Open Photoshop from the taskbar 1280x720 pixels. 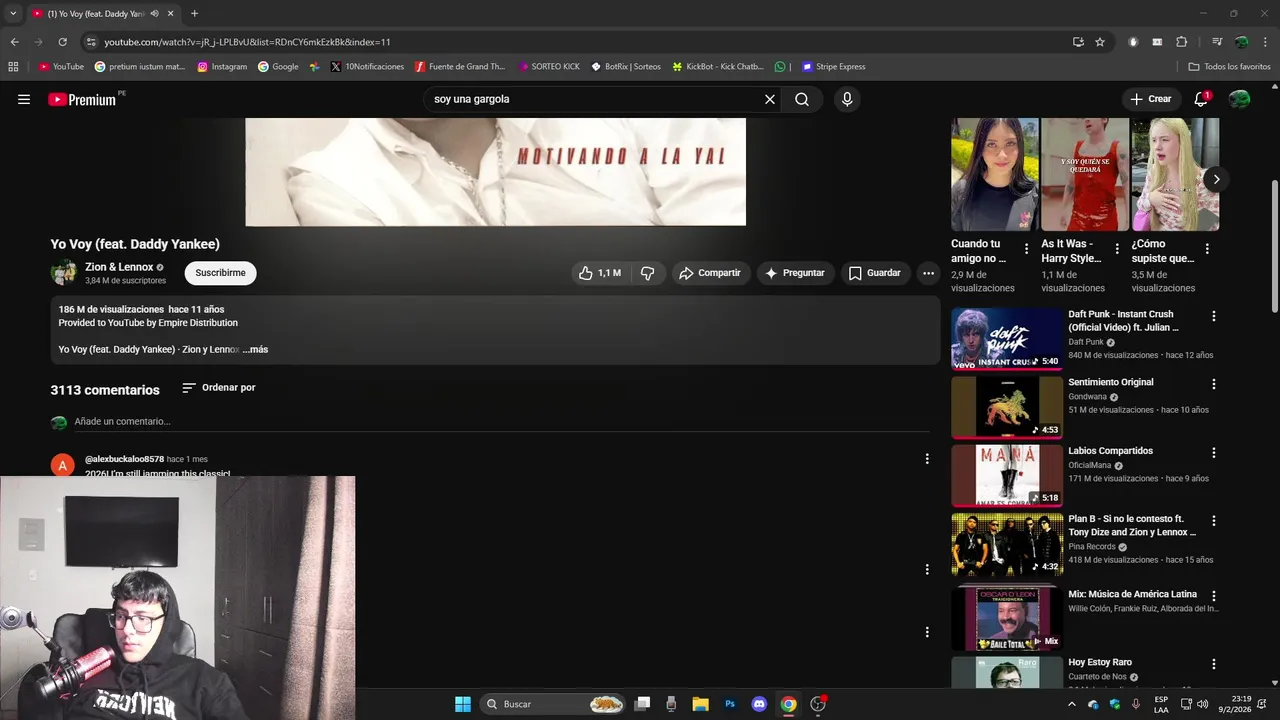pyautogui.click(x=730, y=704)
